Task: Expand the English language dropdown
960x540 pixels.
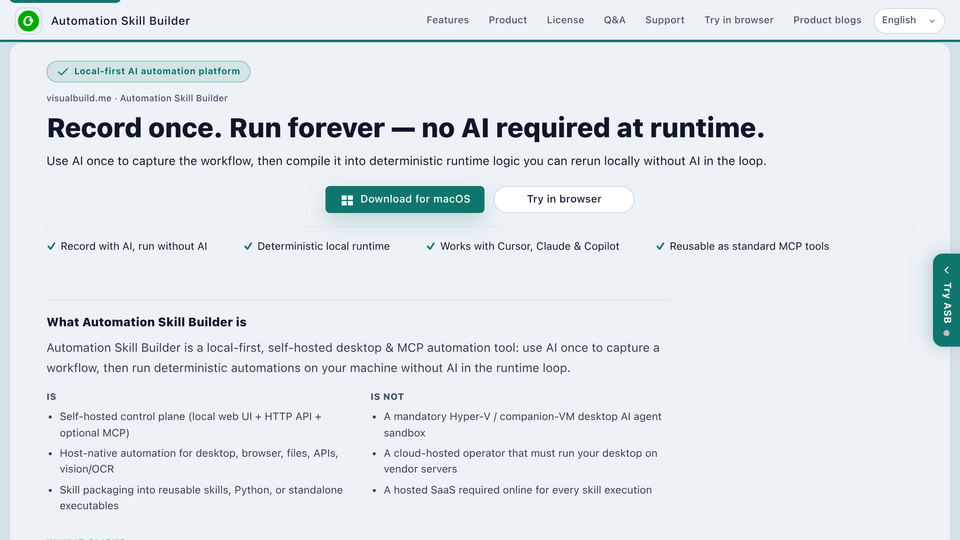Action: 909,21
